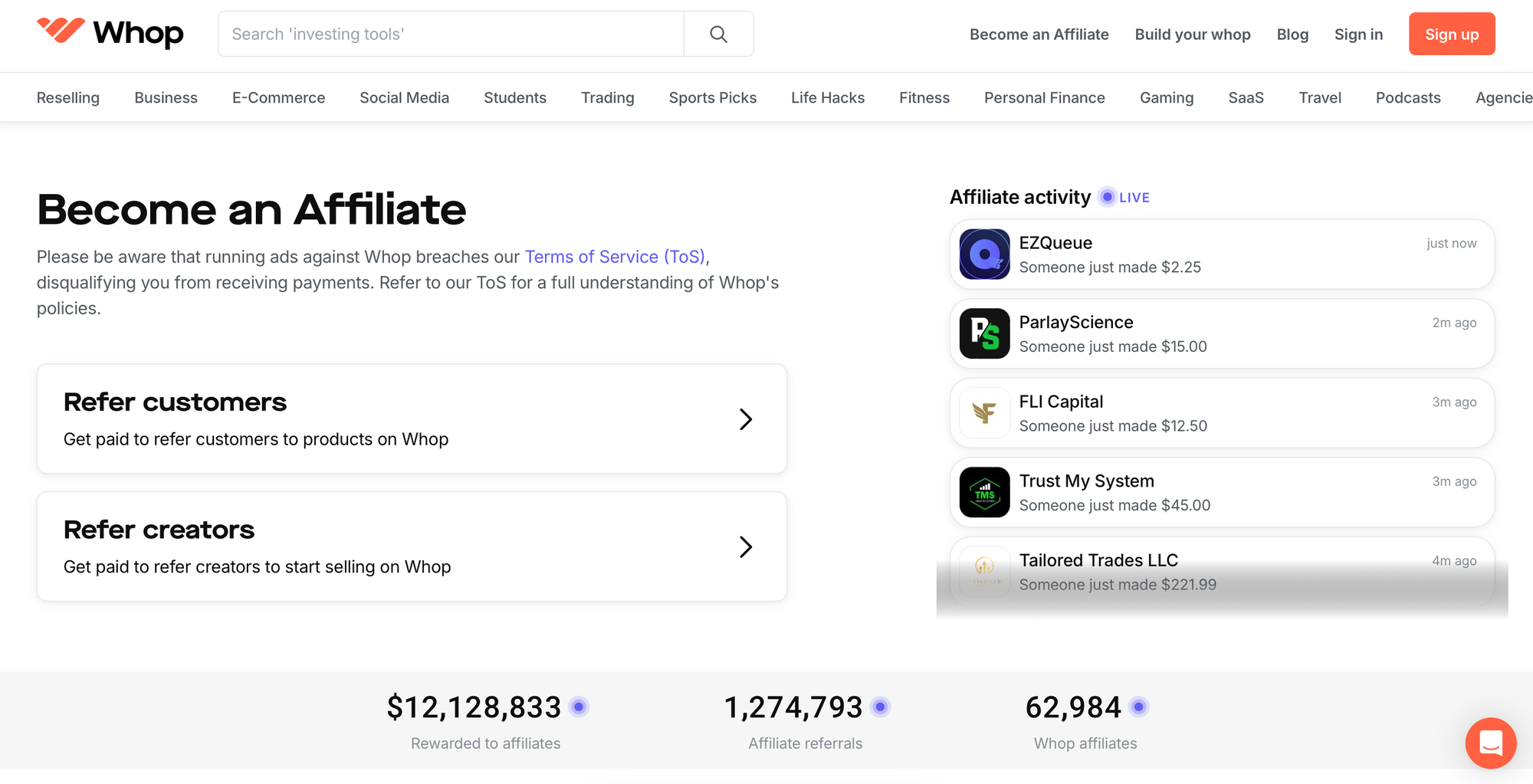The width and height of the screenshot is (1533, 784).
Task: Click the Refer customers heading
Action: 175,402
